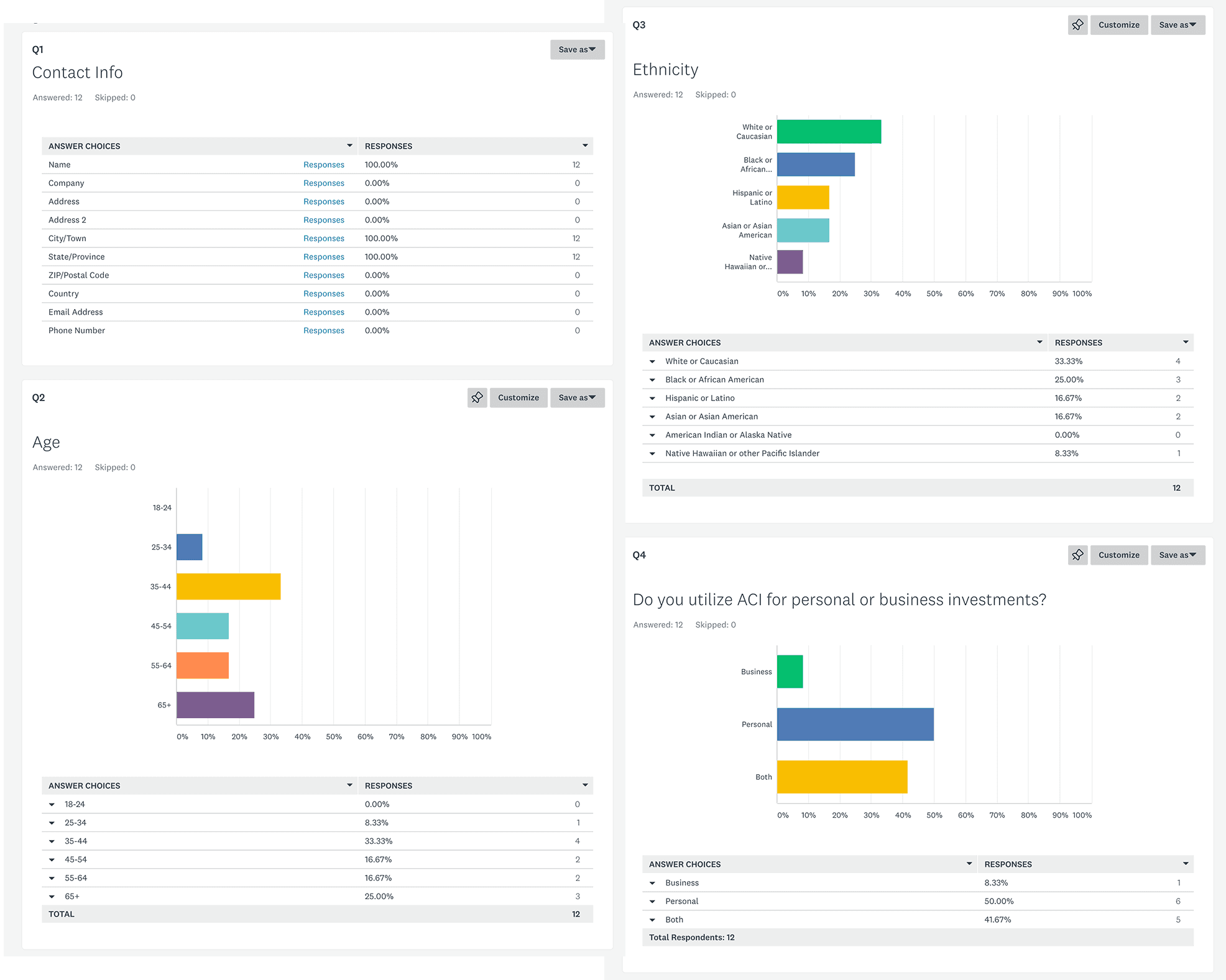
Task: Select teal Asian American bar
Action: [x=803, y=230]
